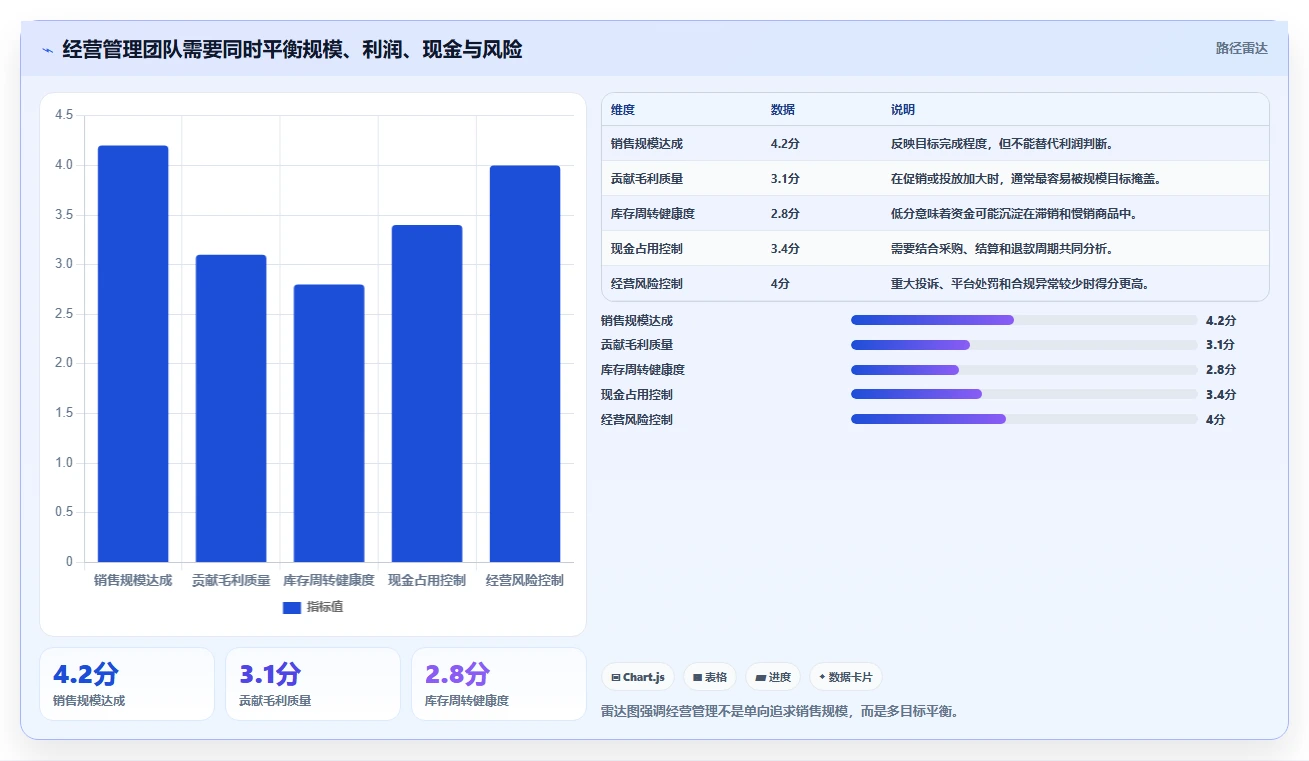Click x-axis label 销售规模达成 under chart
The width and height of the screenshot is (1309, 761).
(133, 580)
